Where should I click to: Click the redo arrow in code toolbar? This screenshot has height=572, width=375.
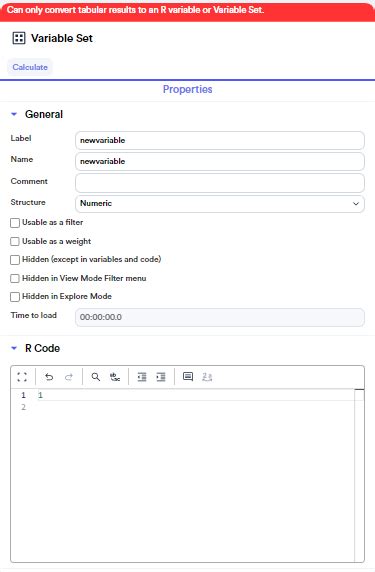pyautogui.click(x=69, y=377)
